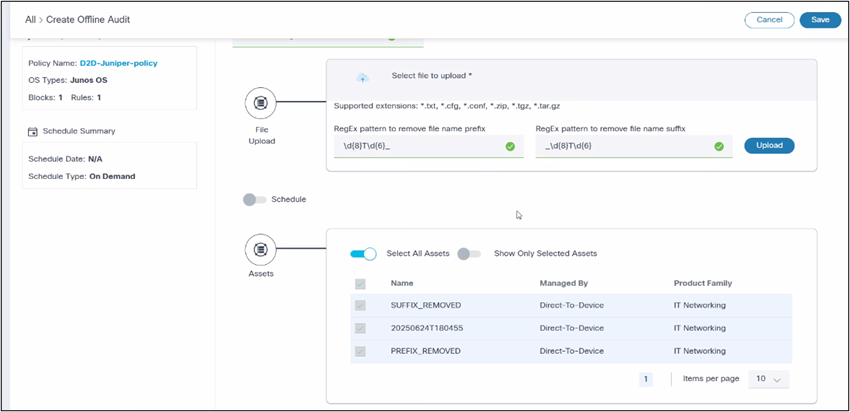Screen dimensions: 850x412
Task: Click the Assets step icon
Action: tap(261, 248)
